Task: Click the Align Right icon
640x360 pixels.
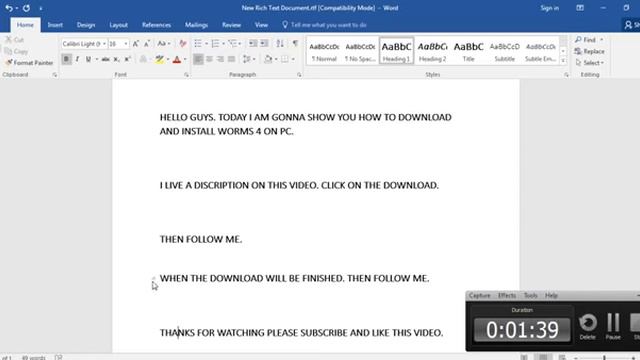Action: [x=220, y=59]
